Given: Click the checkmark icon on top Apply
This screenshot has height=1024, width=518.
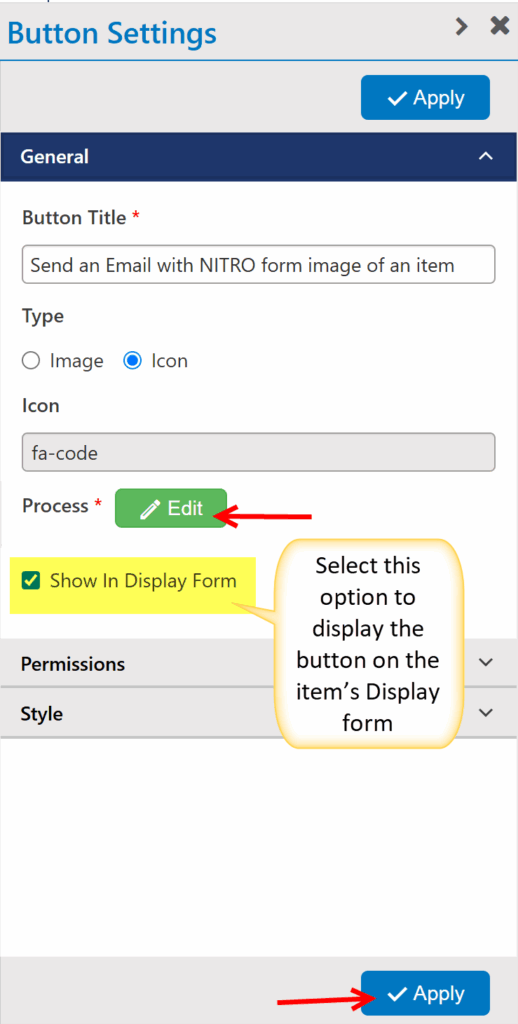Looking at the screenshot, I should pyautogui.click(x=397, y=98).
